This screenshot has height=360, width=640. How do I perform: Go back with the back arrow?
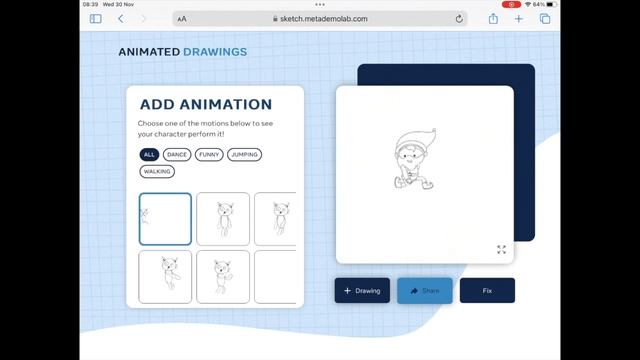click(121, 19)
